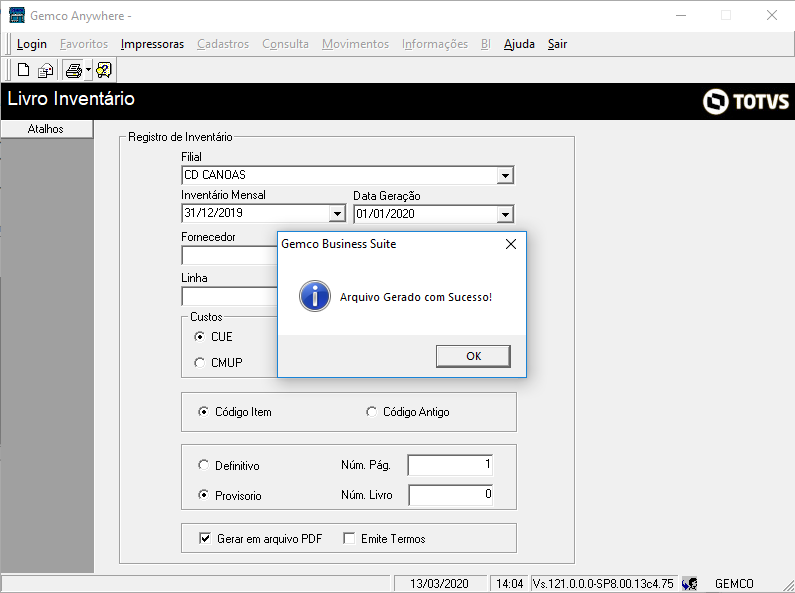Click the status bar time 14:04
Image resolution: width=795 pixels, height=593 pixels.
(x=510, y=584)
